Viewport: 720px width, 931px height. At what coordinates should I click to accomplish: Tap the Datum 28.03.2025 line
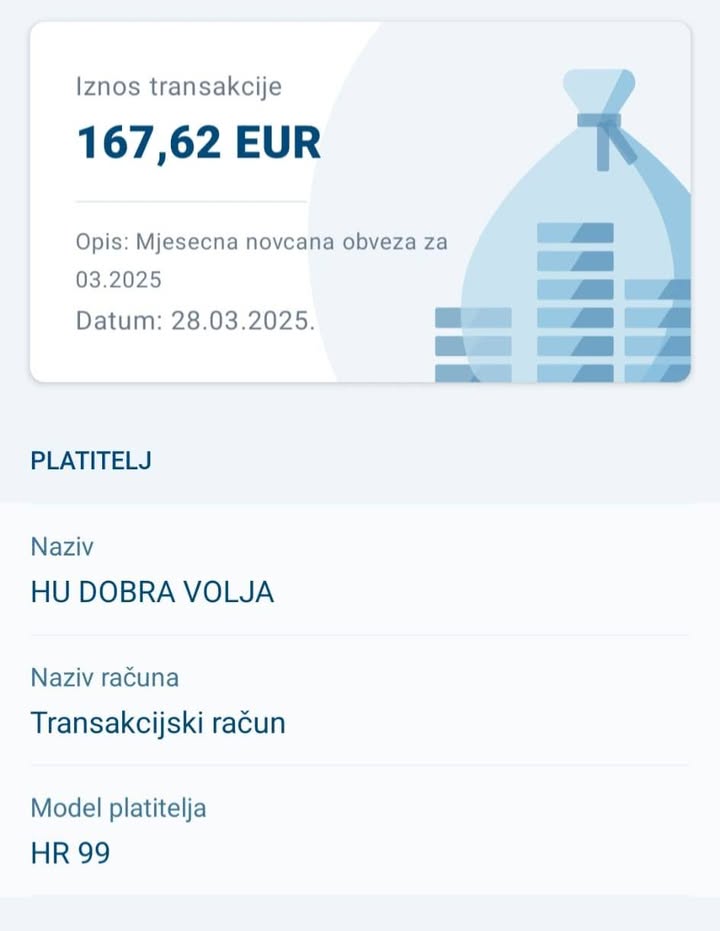pos(195,321)
